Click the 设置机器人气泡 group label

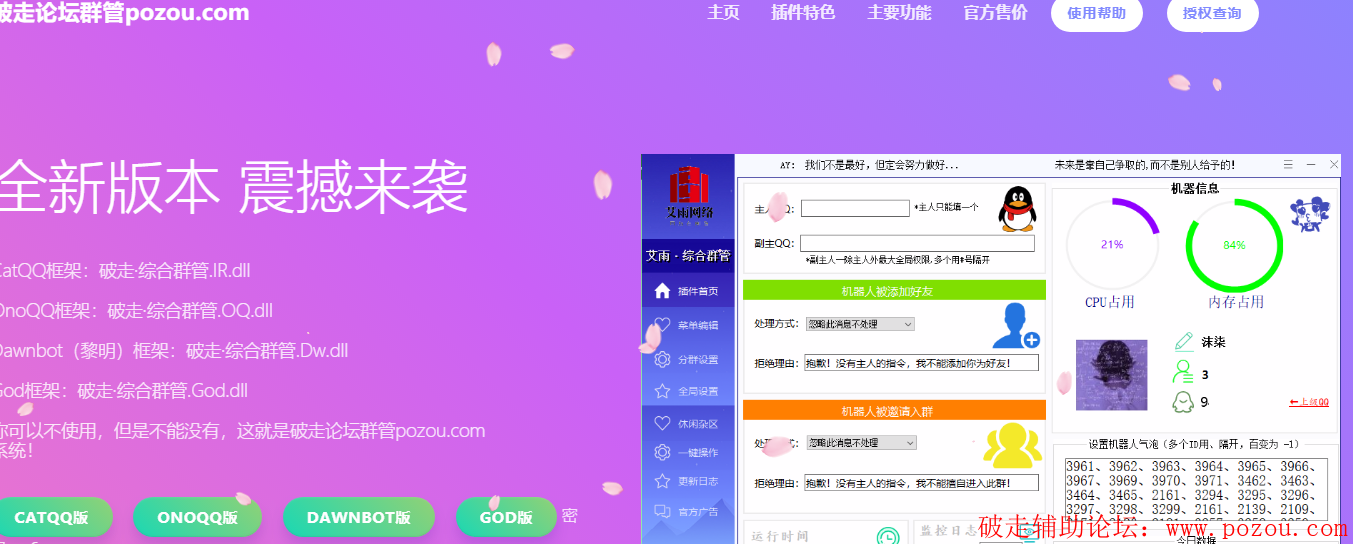[x=1195, y=444]
